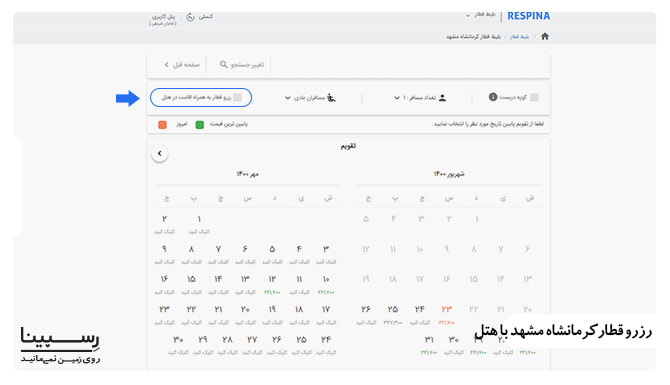Select day 6 of Mehr

click(245, 254)
